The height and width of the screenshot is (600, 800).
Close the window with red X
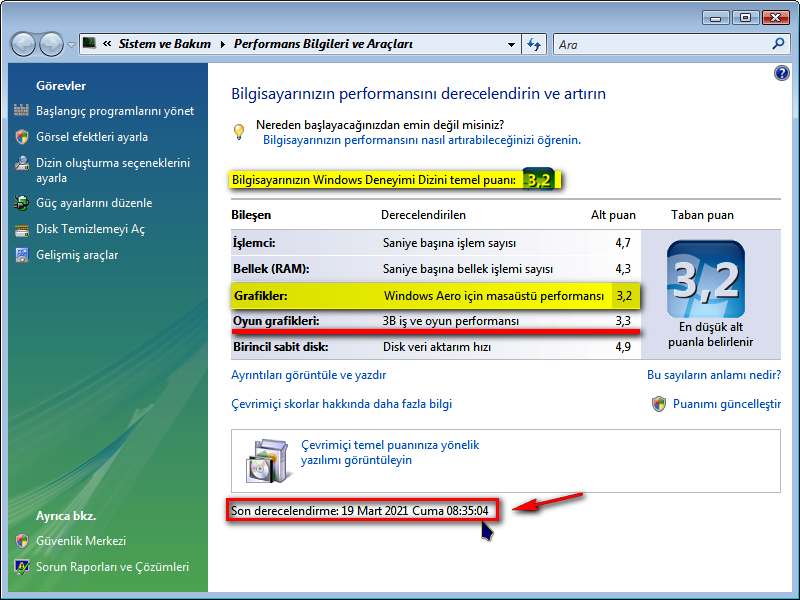coord(776,18)
